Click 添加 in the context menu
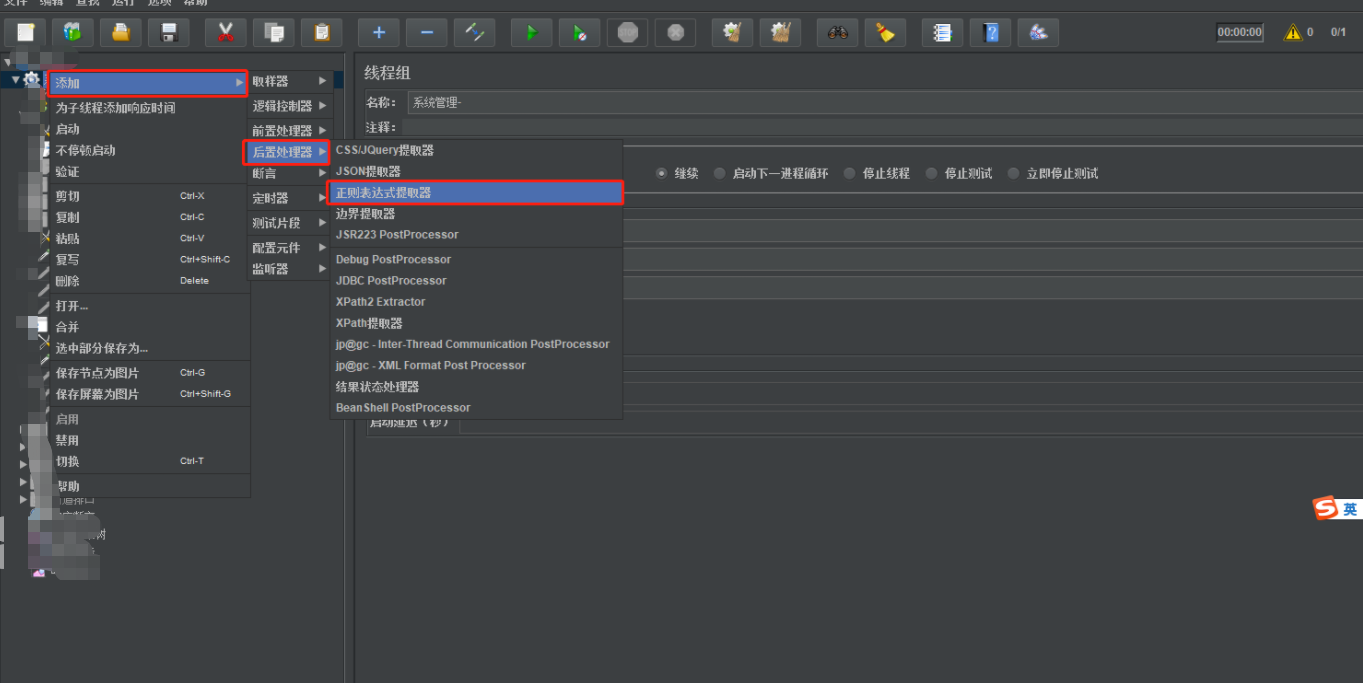Viewport: 1363px width, 683px height. coord(148,83)
